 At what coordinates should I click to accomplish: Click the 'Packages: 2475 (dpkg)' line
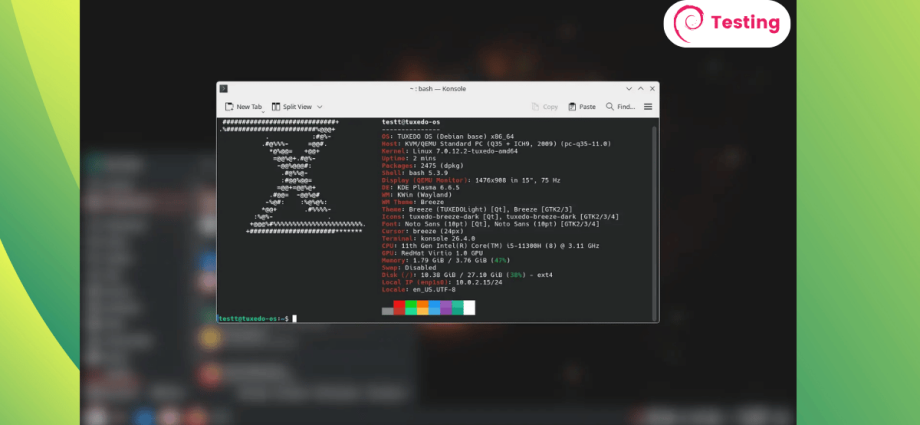tap(422, 166)
